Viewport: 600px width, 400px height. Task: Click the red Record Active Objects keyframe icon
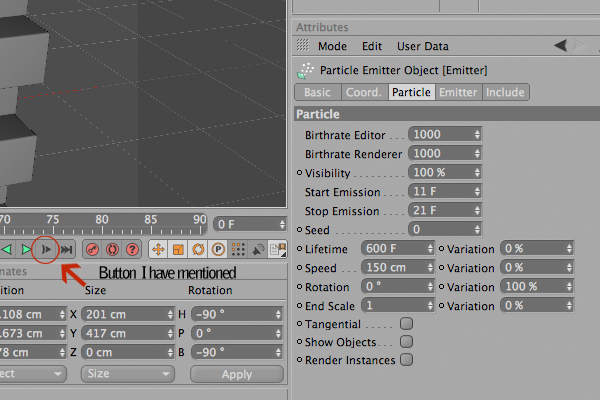[x=93, y=250]
